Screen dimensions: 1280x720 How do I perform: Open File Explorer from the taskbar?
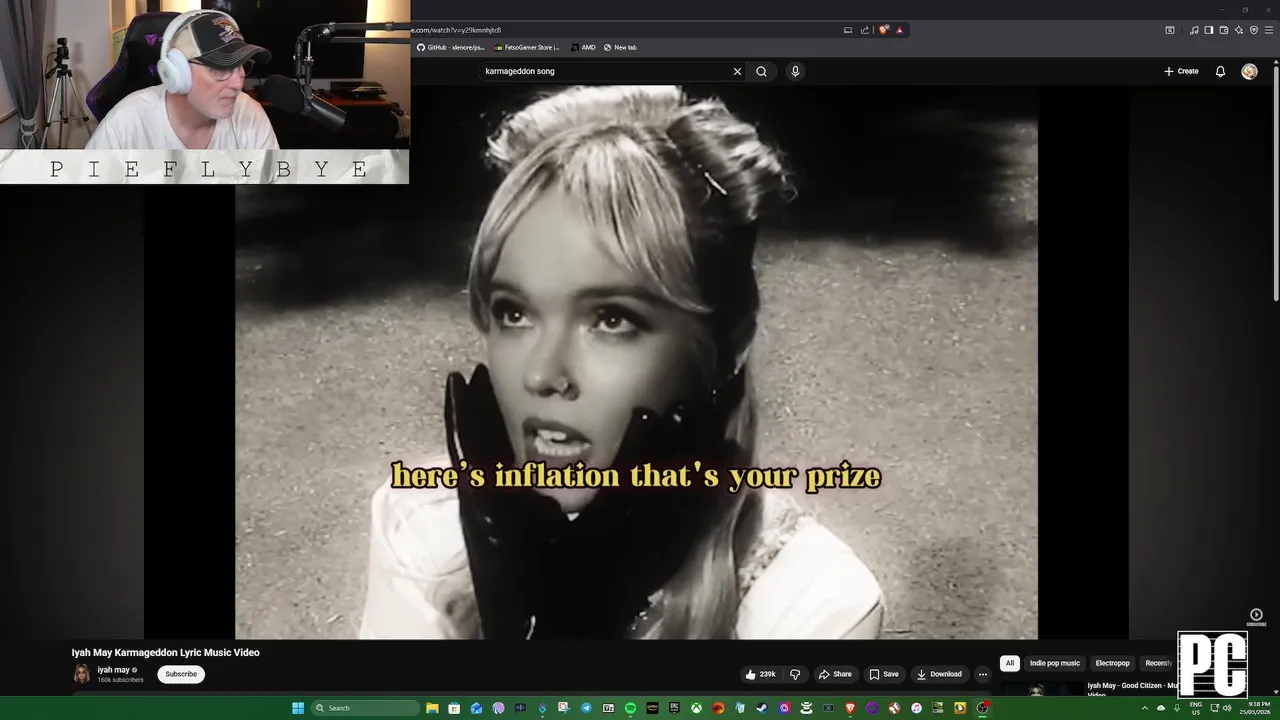tap(432, 708)
